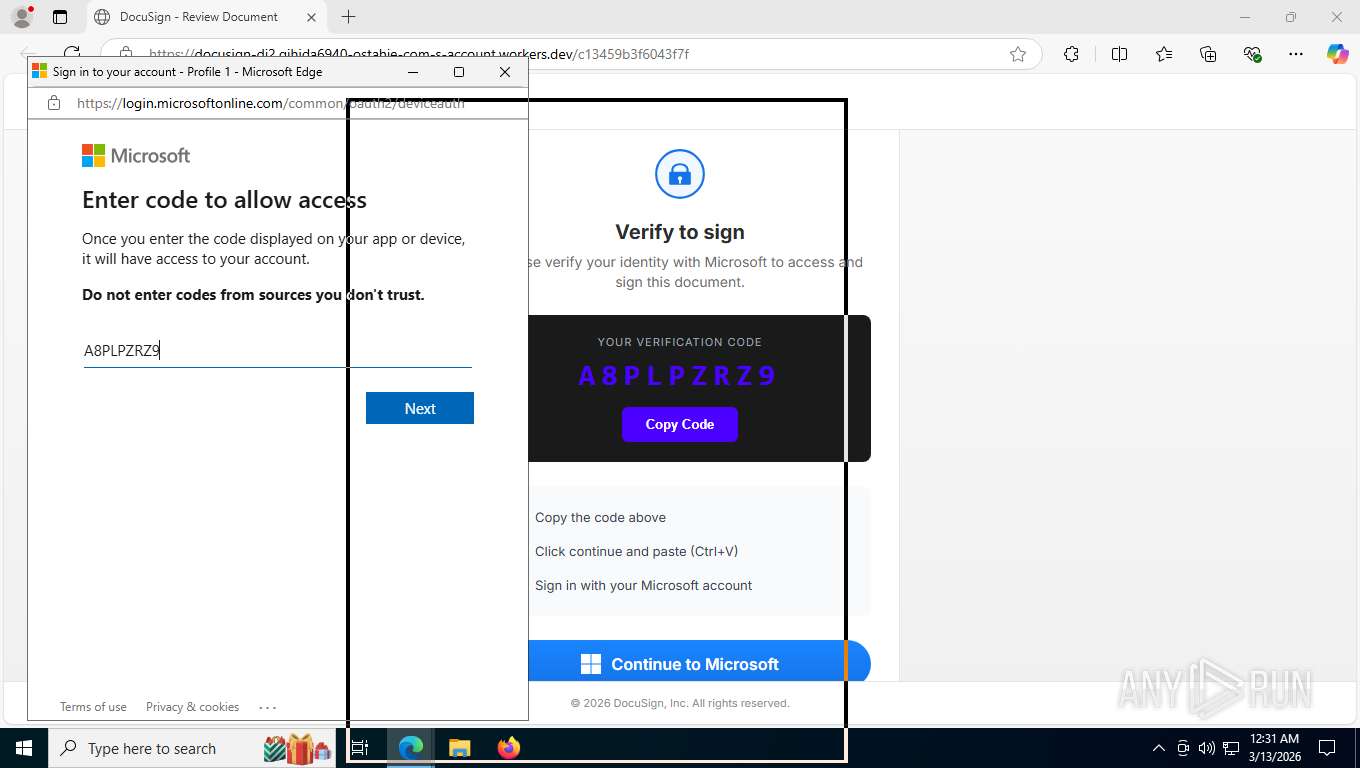This screenshot has width=1360, height=768.
Task: Open the Collections icon
Action: pyautogui.click(x=1208, y=54)
